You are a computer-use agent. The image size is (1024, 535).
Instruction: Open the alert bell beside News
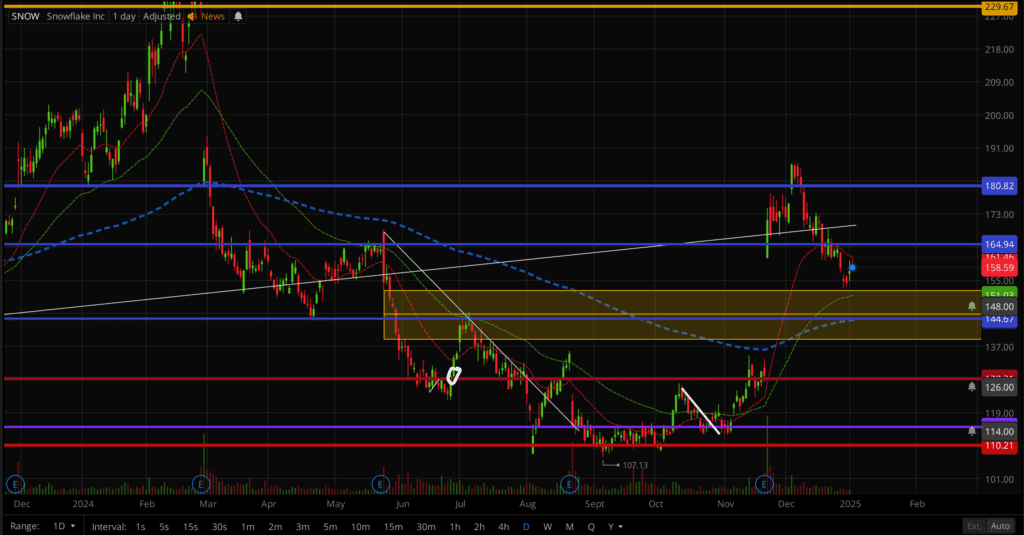click(x=238, y=17)
